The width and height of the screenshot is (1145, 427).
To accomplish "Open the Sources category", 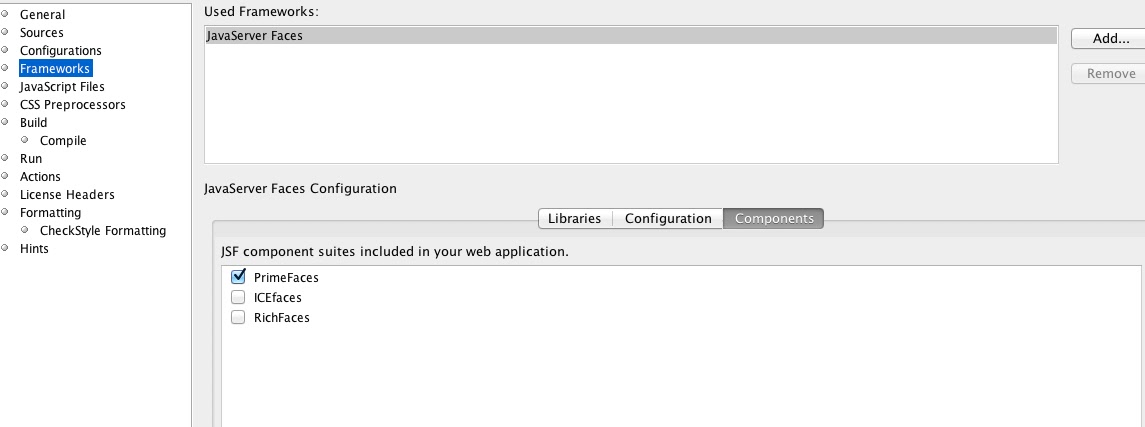I will pyautogui.click(x=42, y=33).
